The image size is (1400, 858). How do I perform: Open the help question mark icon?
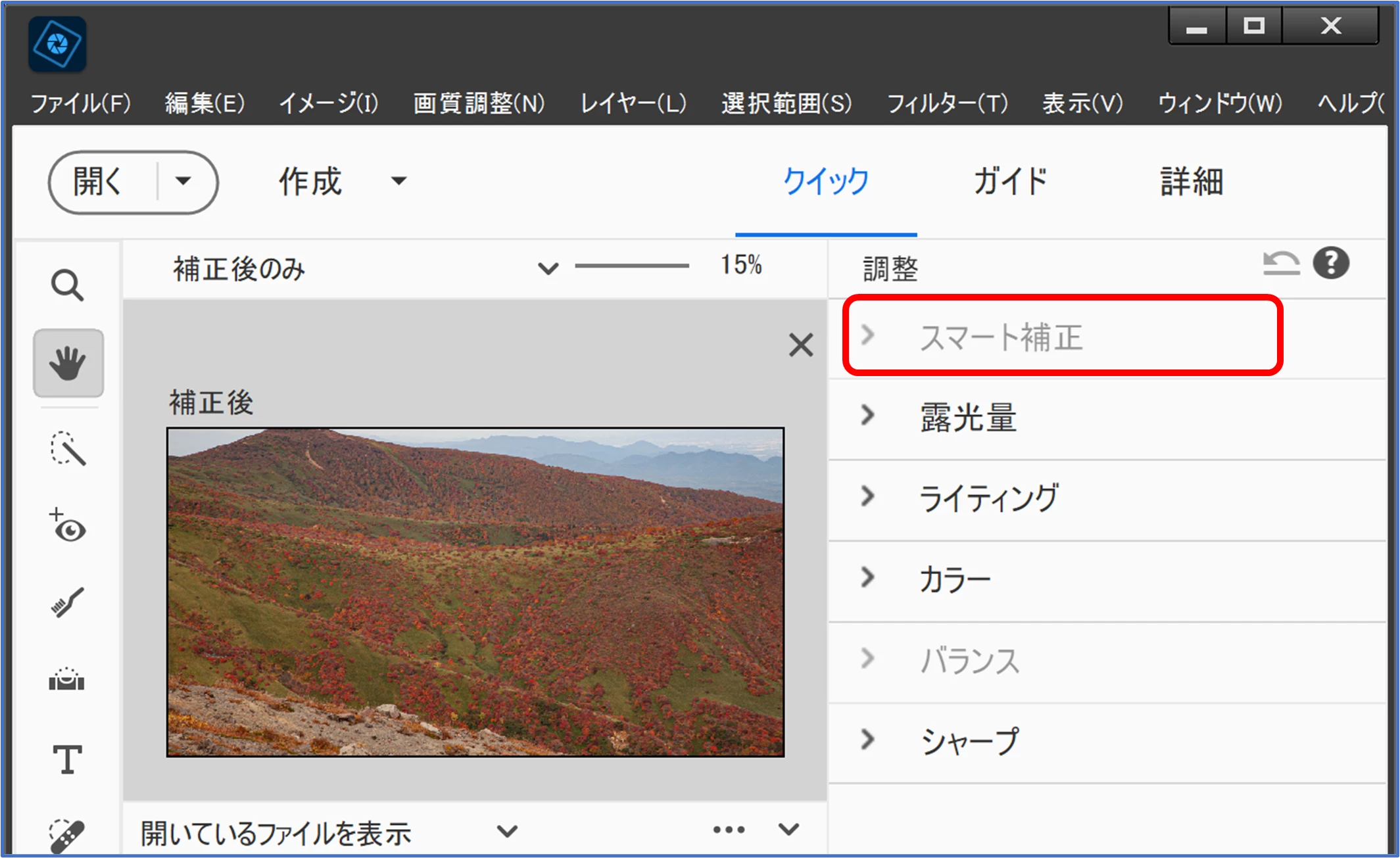pyautogui.click(x=1331, y=264)
